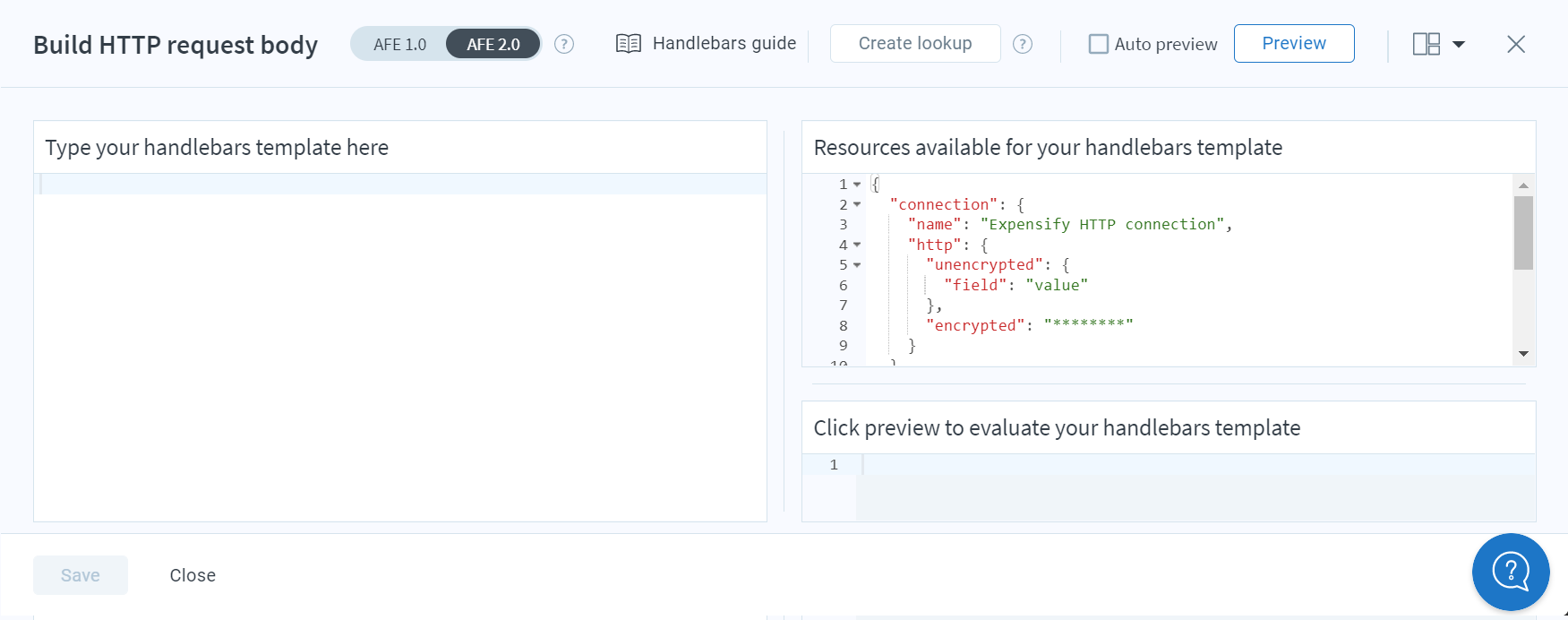Open help icon next to AFE toggle
Viewport: 1568px width, 620px height.
click(x=564, y=44)
